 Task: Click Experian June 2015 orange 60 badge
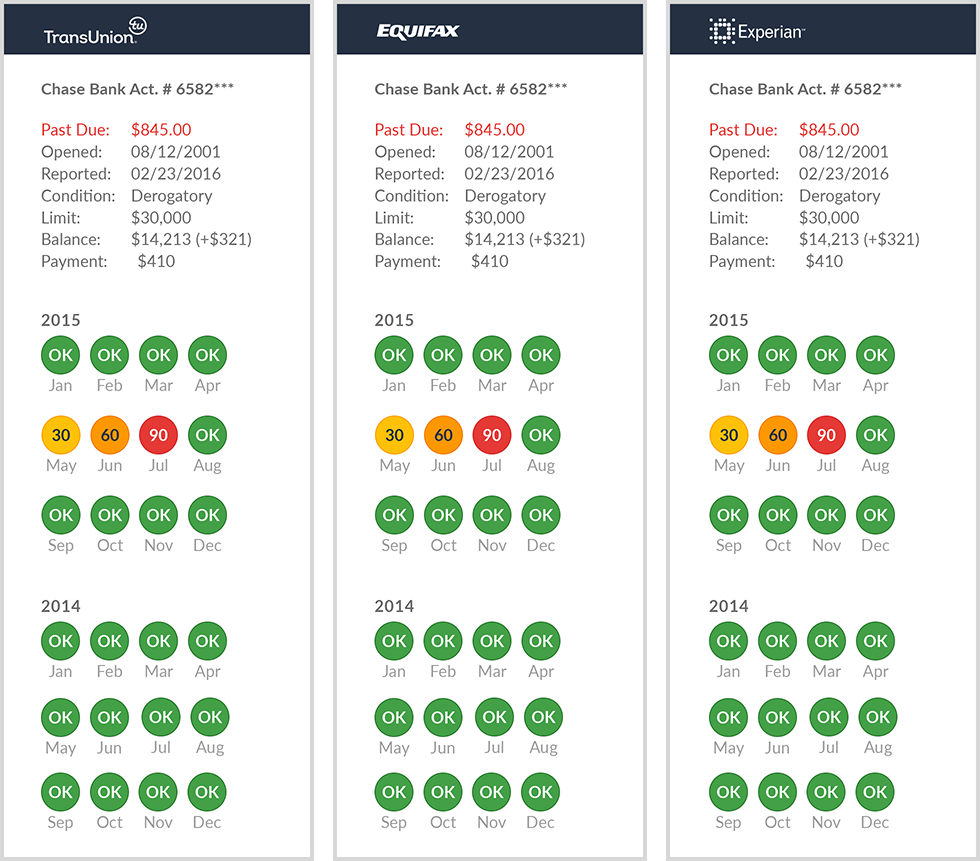(778, 436)
